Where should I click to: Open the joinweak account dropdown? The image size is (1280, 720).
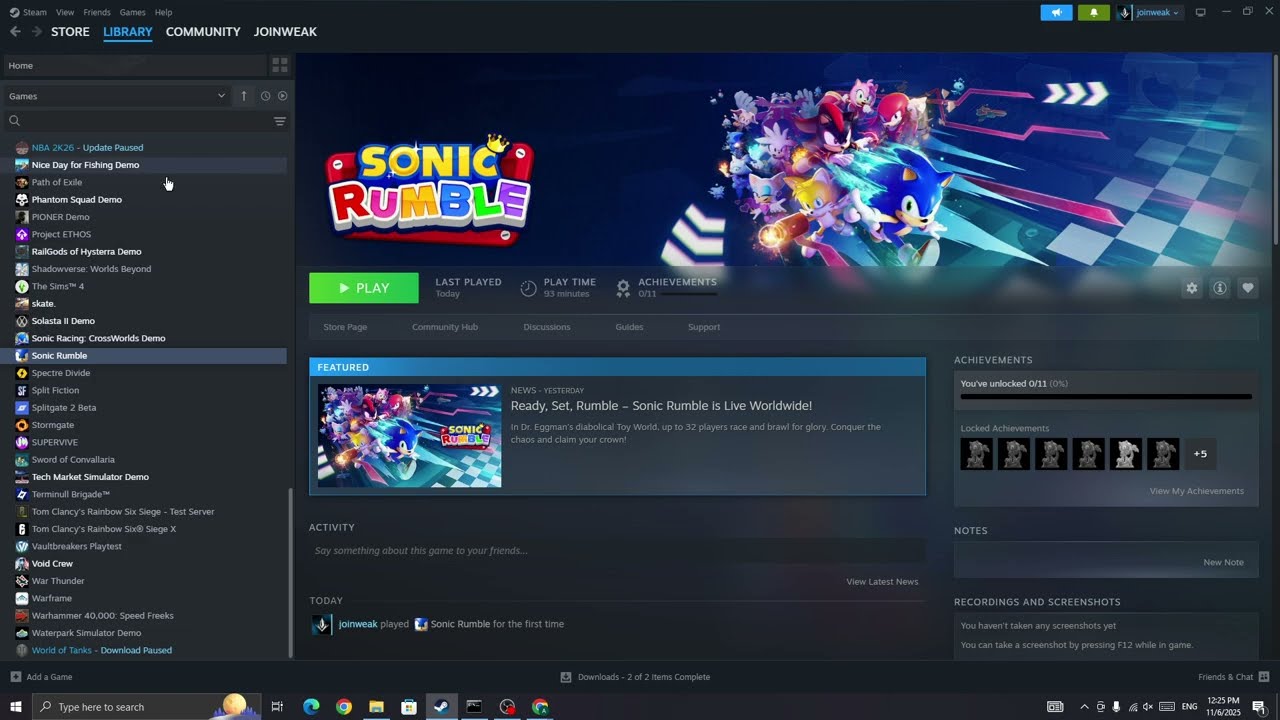1149,12
